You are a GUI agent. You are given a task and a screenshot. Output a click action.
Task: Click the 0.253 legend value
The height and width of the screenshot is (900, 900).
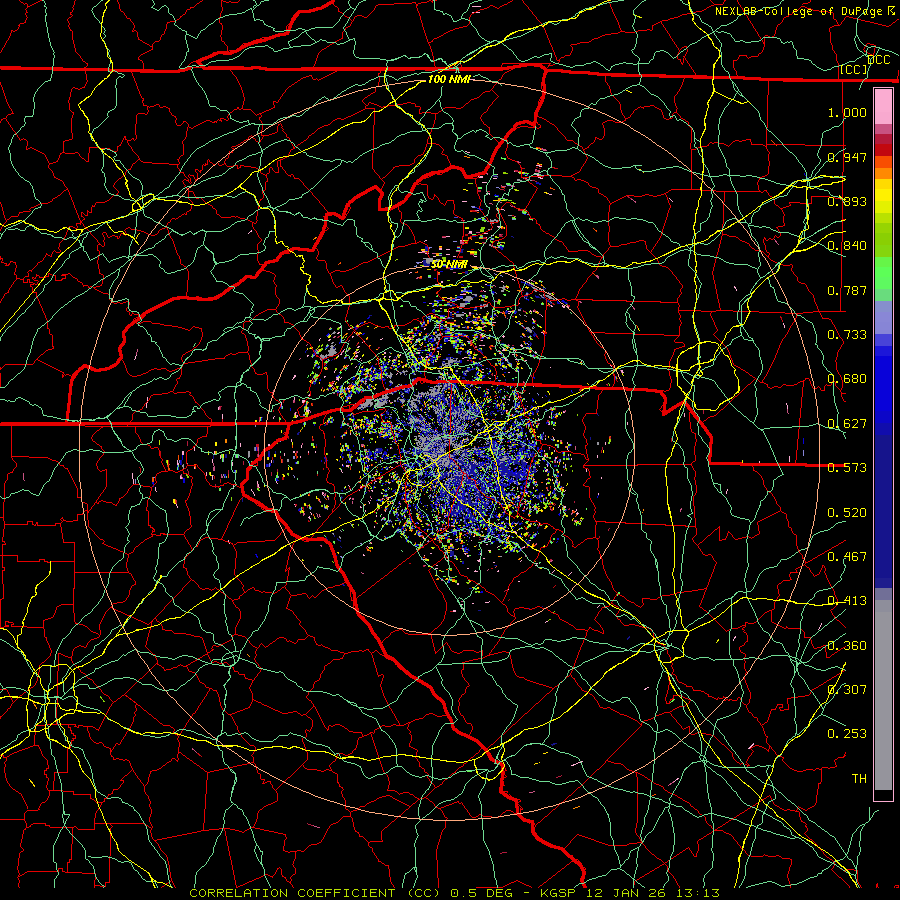(847, 734)
